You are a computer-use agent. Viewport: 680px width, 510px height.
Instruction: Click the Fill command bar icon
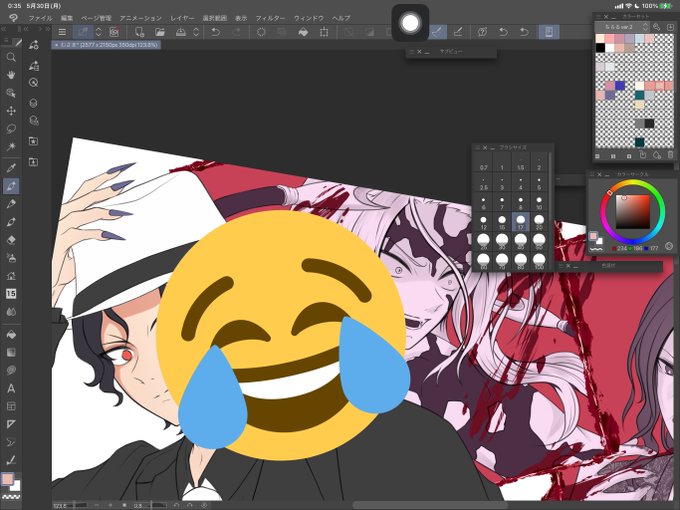point(303,32)
